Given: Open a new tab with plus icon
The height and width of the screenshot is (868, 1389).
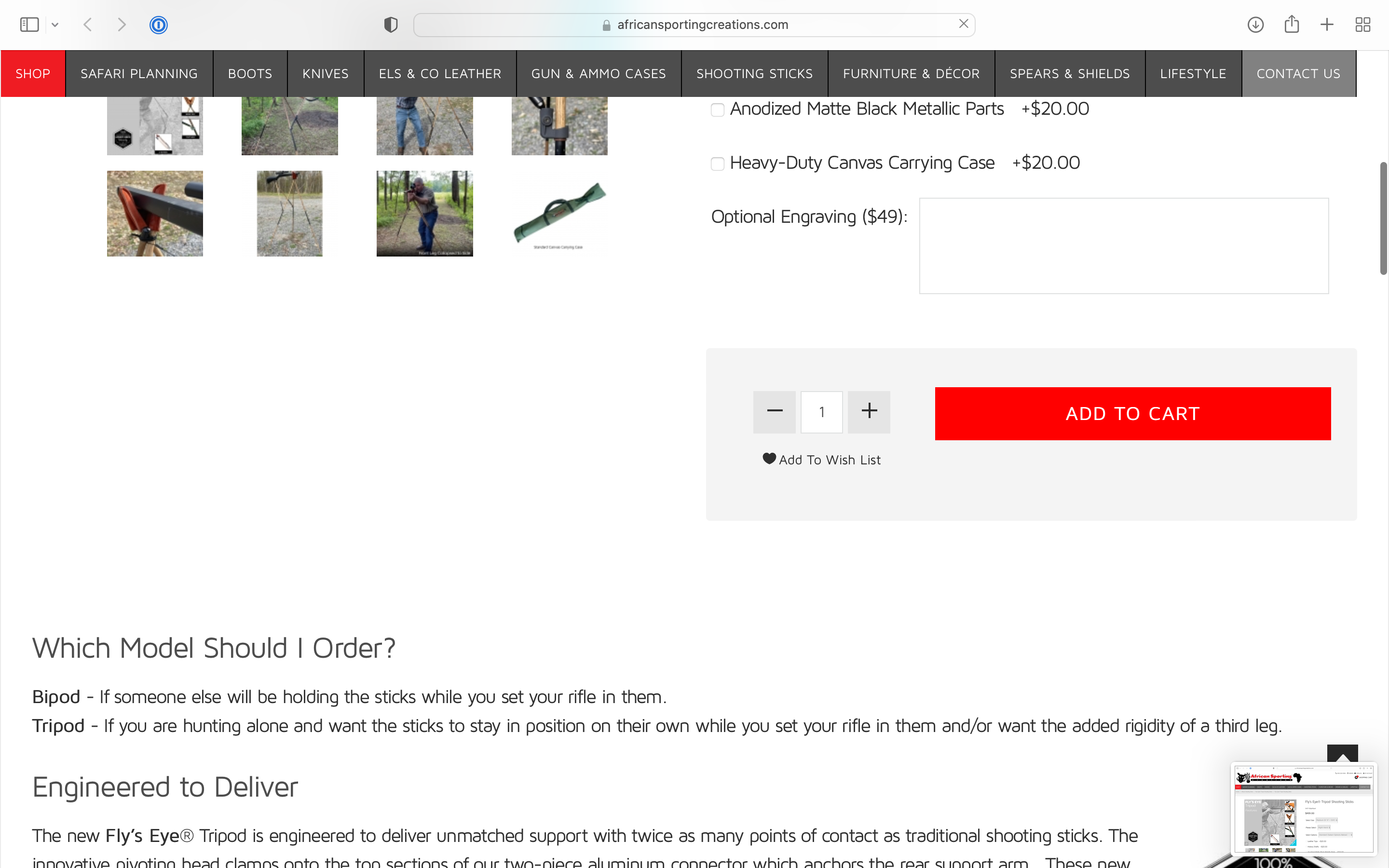Looking at the screenshot, I should (1327, 25).
